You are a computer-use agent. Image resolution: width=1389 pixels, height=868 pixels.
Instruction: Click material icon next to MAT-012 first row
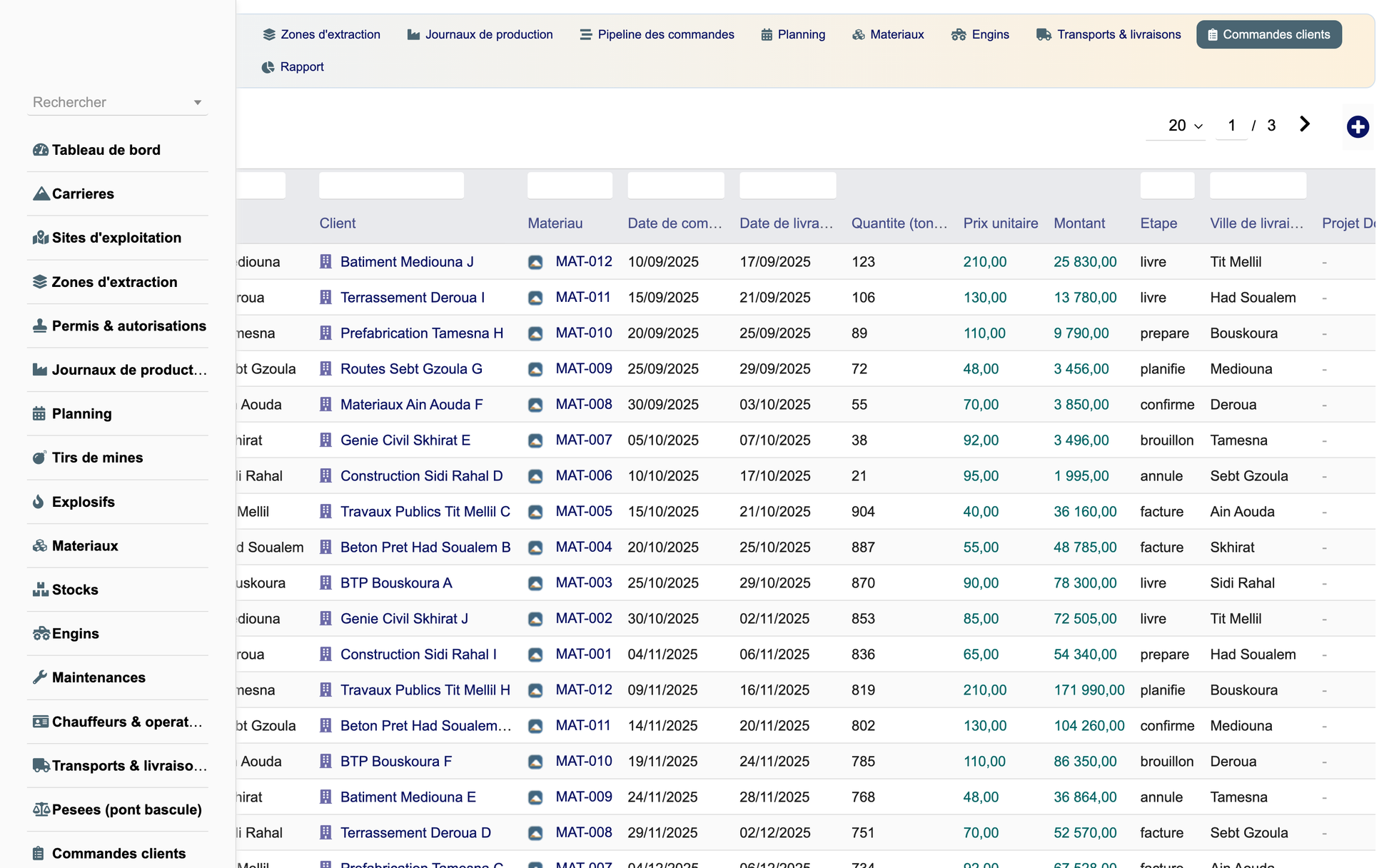[535, 262]
